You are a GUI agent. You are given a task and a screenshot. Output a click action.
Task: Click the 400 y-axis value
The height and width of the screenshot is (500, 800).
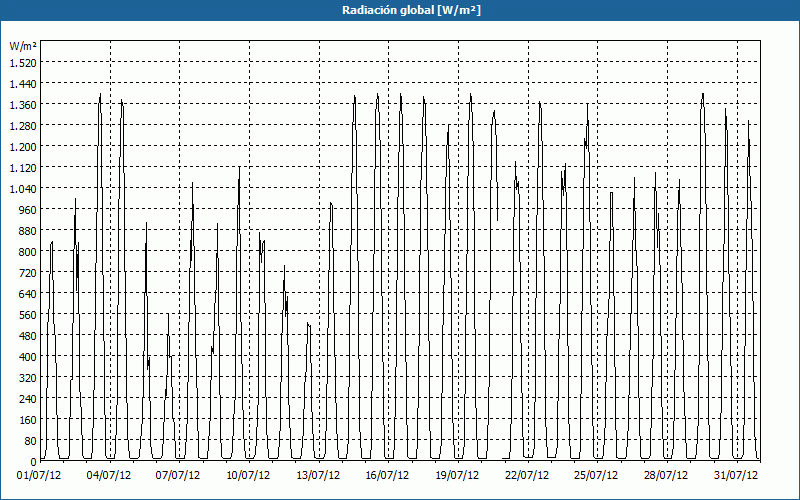click(28, 357)
